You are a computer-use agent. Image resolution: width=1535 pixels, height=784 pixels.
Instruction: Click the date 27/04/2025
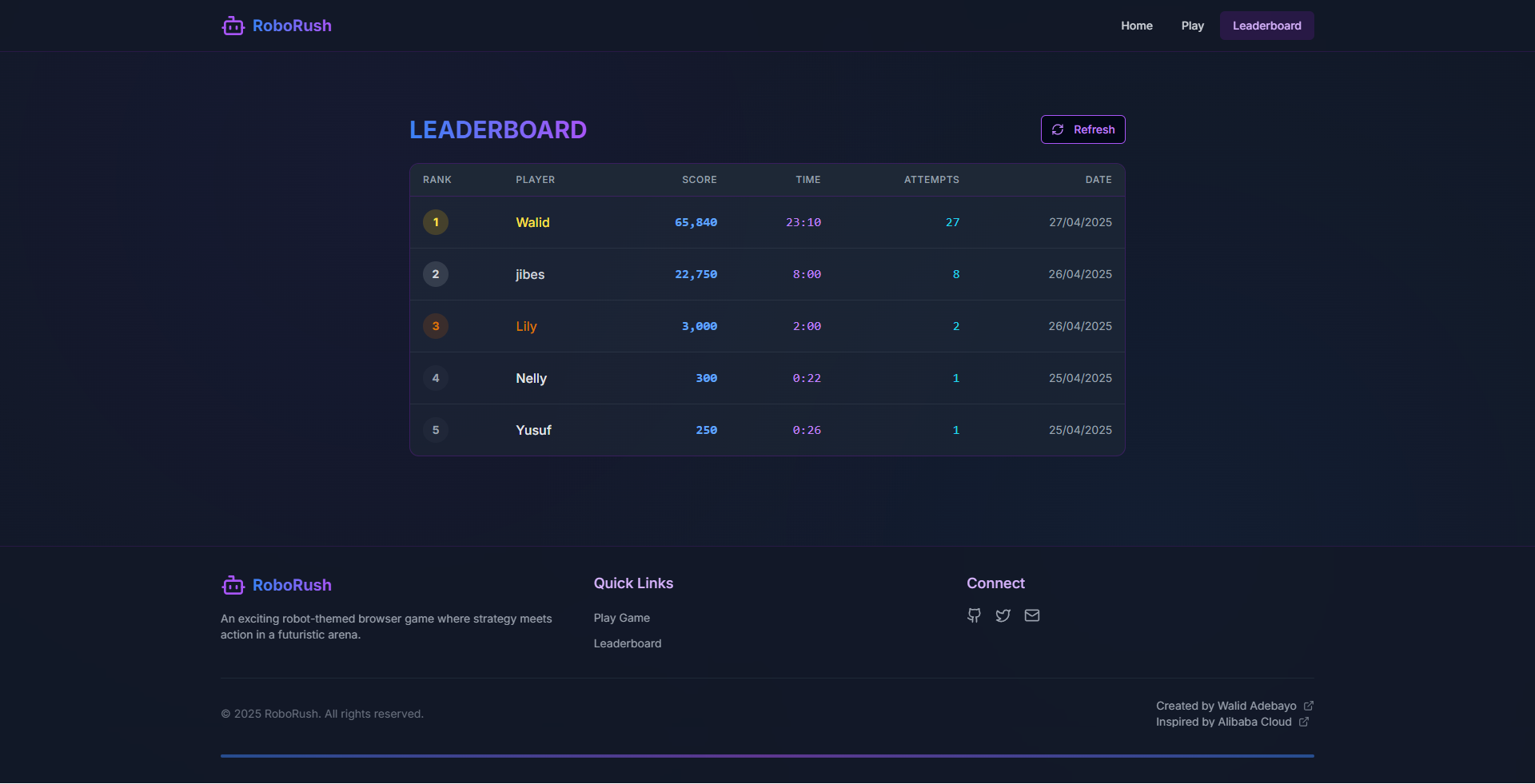pyautogui.click(x=1080, y=222)
